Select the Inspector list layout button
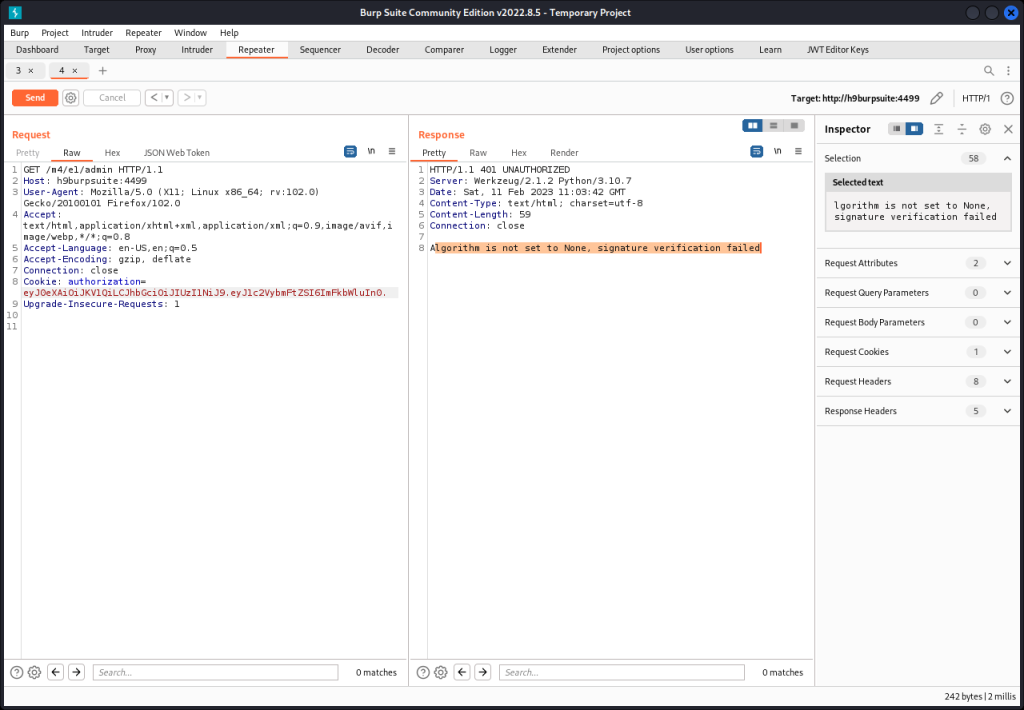The image size is (1024, 710). 897,129
